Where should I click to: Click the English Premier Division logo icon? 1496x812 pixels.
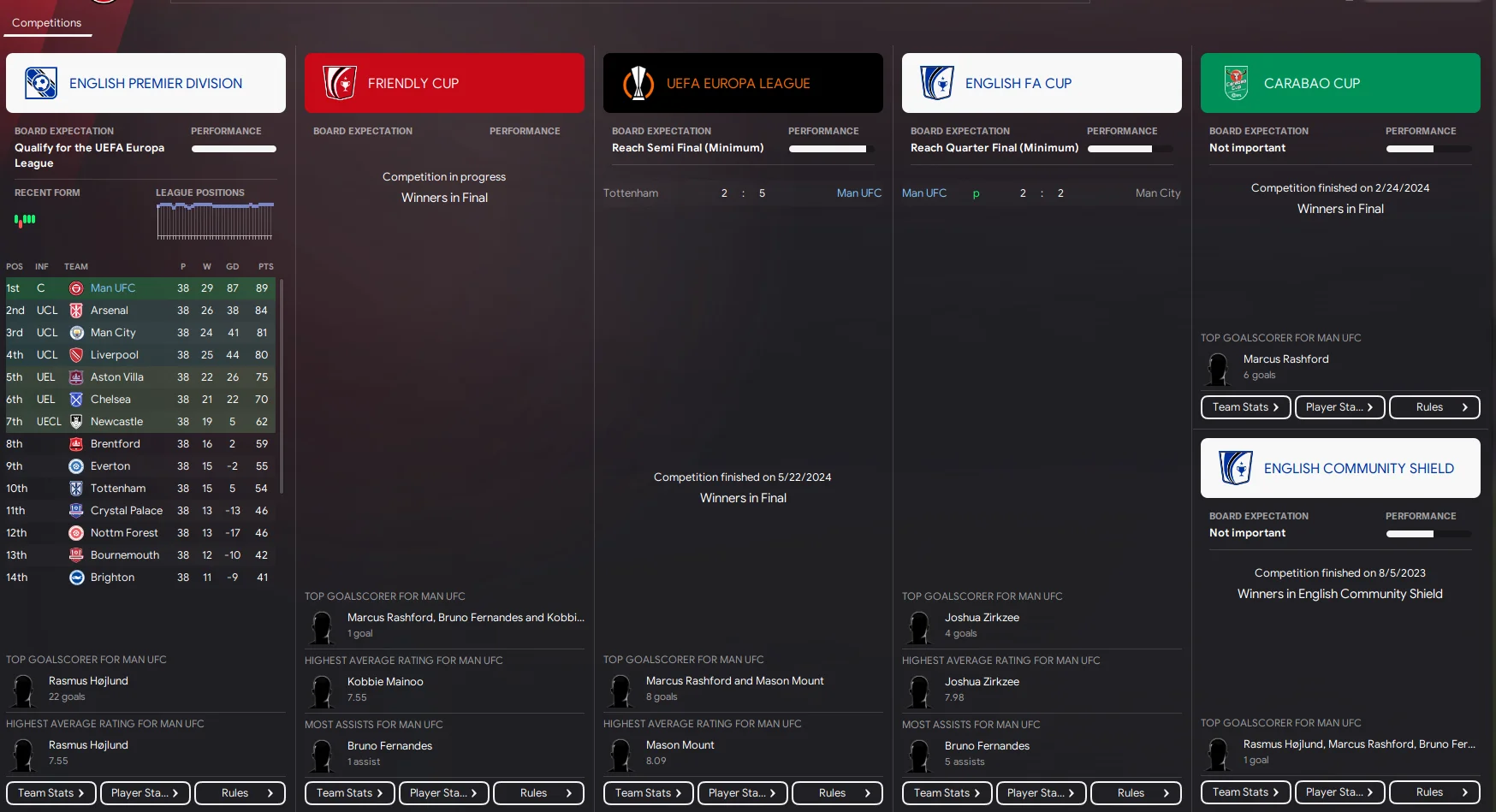(41, 83)
